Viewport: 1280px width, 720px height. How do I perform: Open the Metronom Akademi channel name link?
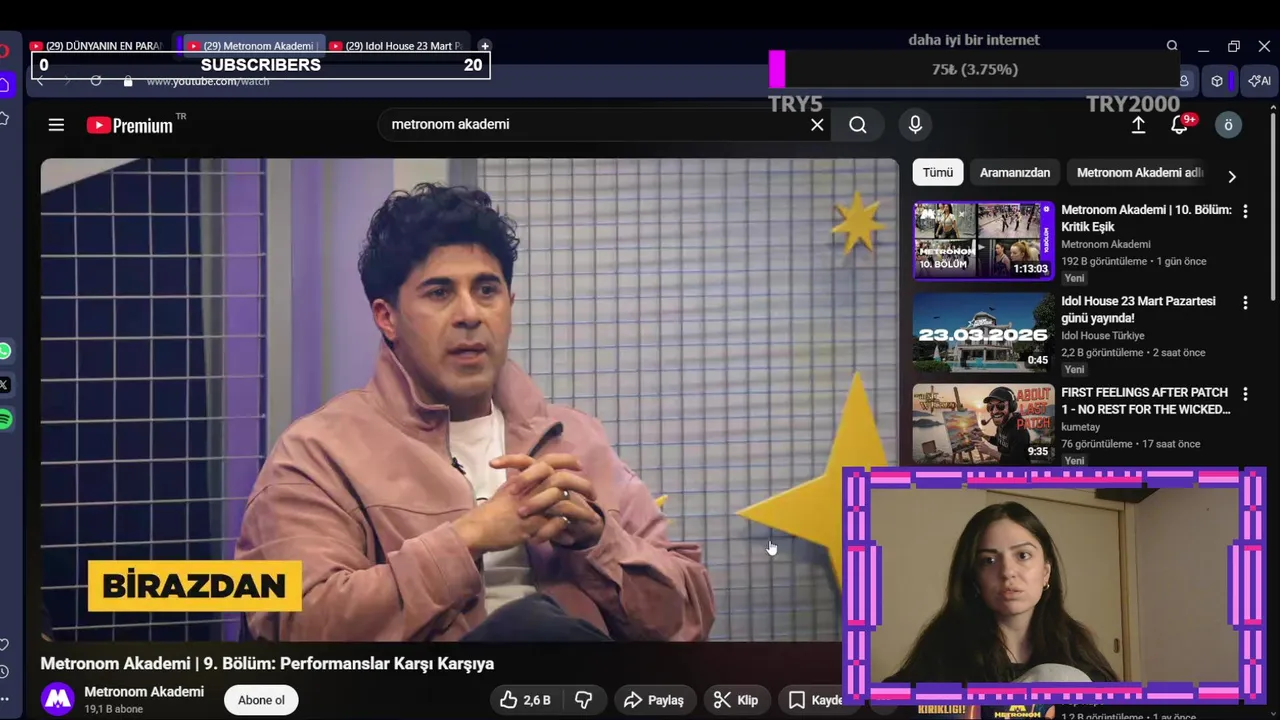pyautogui.click(x=144, y=692)
